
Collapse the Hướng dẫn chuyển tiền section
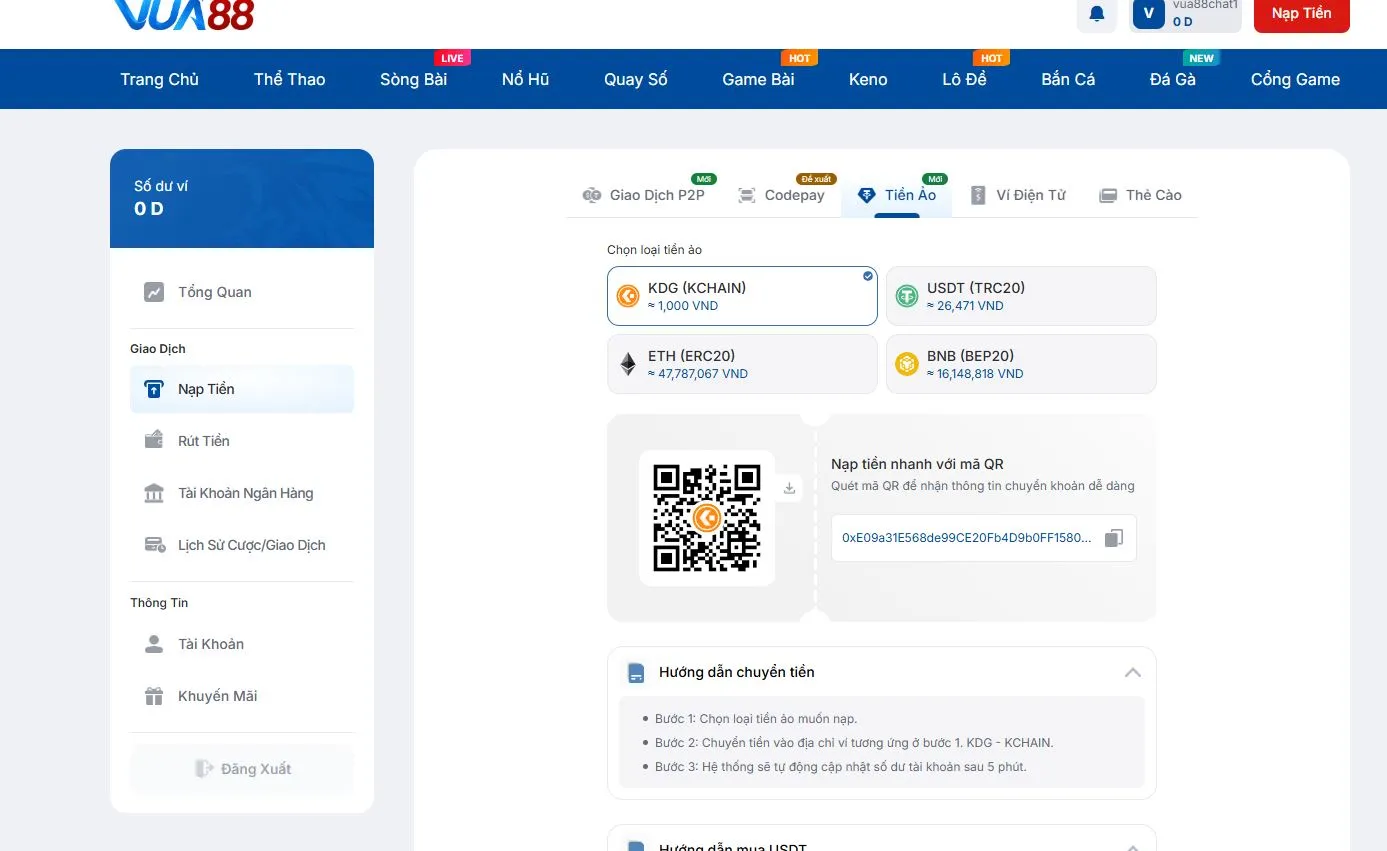coord(1132,672)
